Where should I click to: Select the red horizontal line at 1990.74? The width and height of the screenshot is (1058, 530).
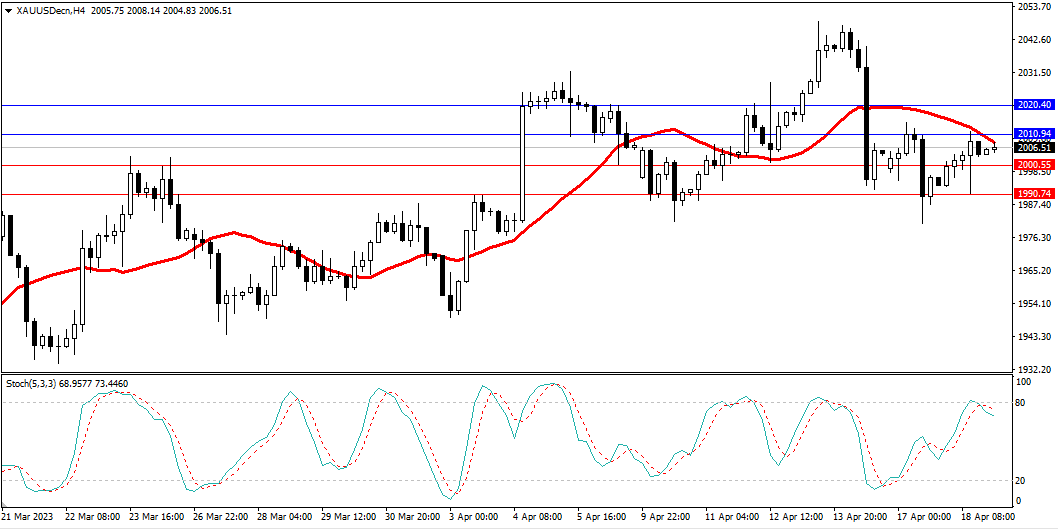click(506, 194)
